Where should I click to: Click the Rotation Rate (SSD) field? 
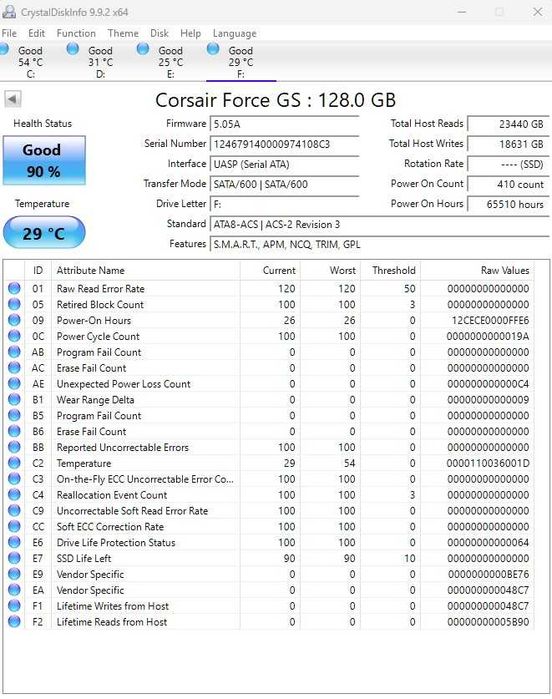(508, 164)
